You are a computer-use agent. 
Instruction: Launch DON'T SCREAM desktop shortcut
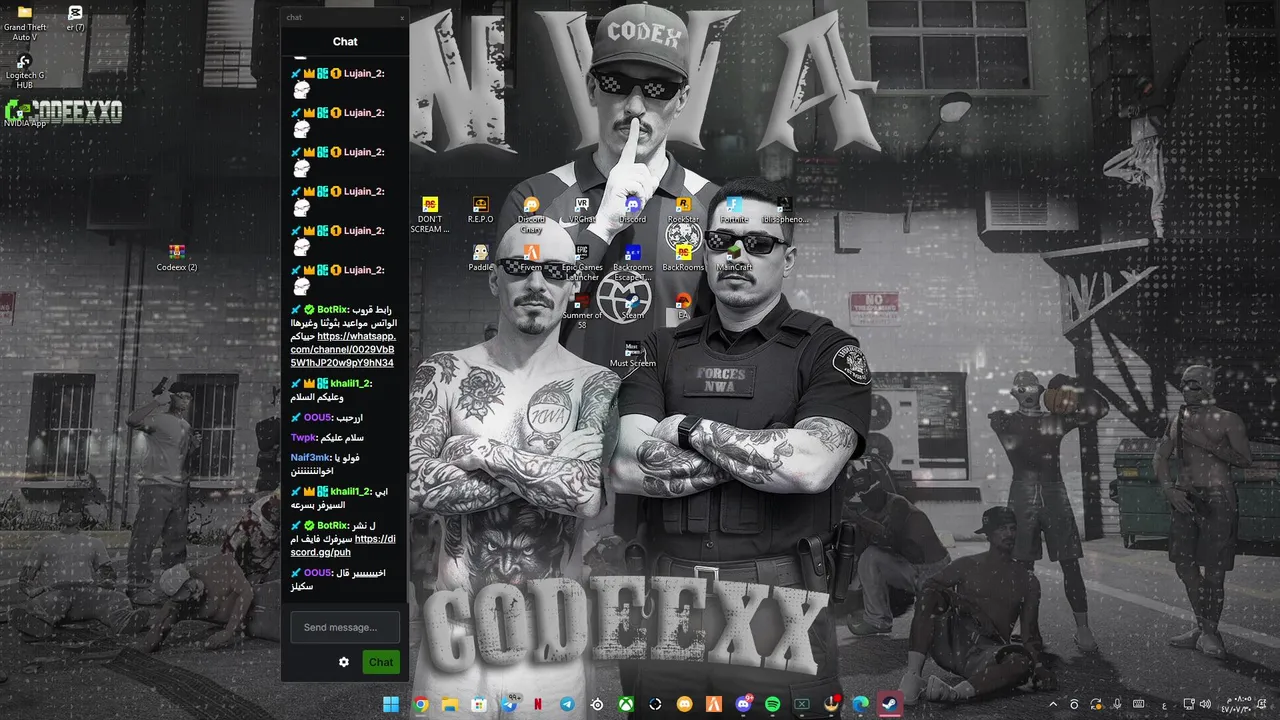coord(430,215)
